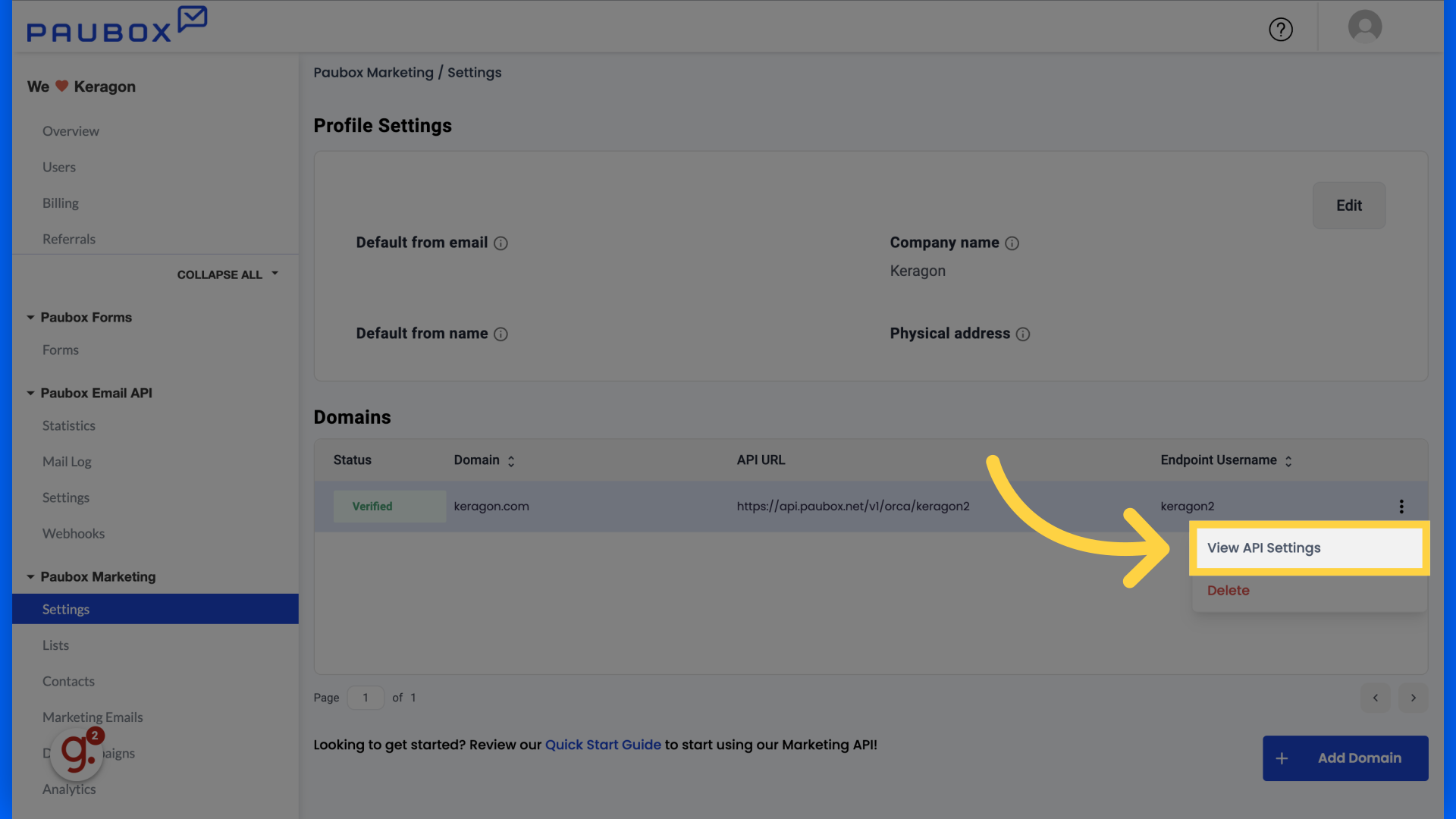Click the Add Domain button

1345,758
